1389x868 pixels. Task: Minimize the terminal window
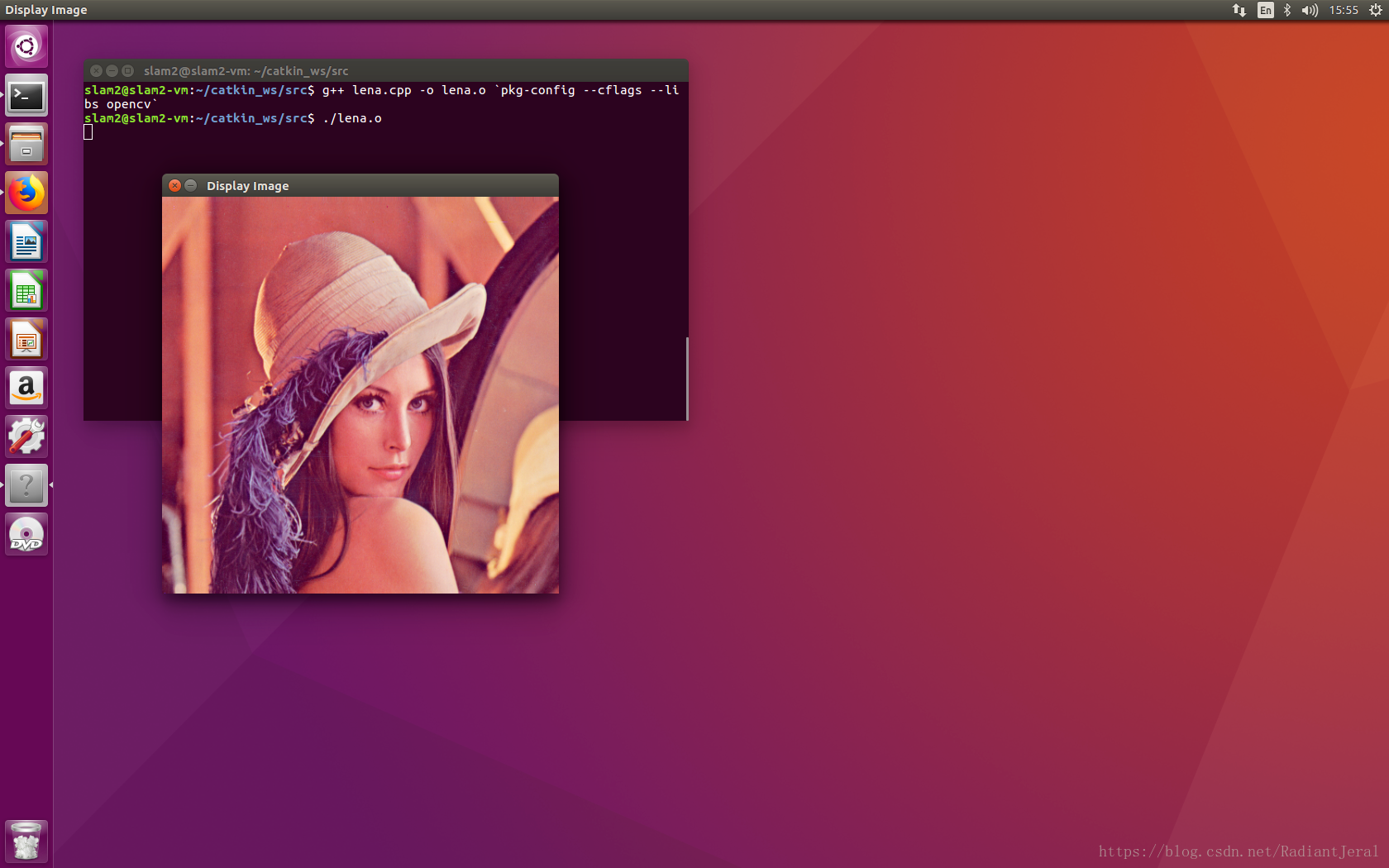(x=112, y=70)
